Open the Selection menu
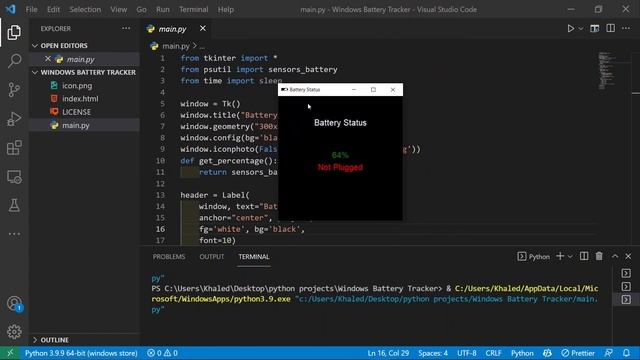Viewport: 640px width, 360px height. pyautogui.click(x=85, y=9)
